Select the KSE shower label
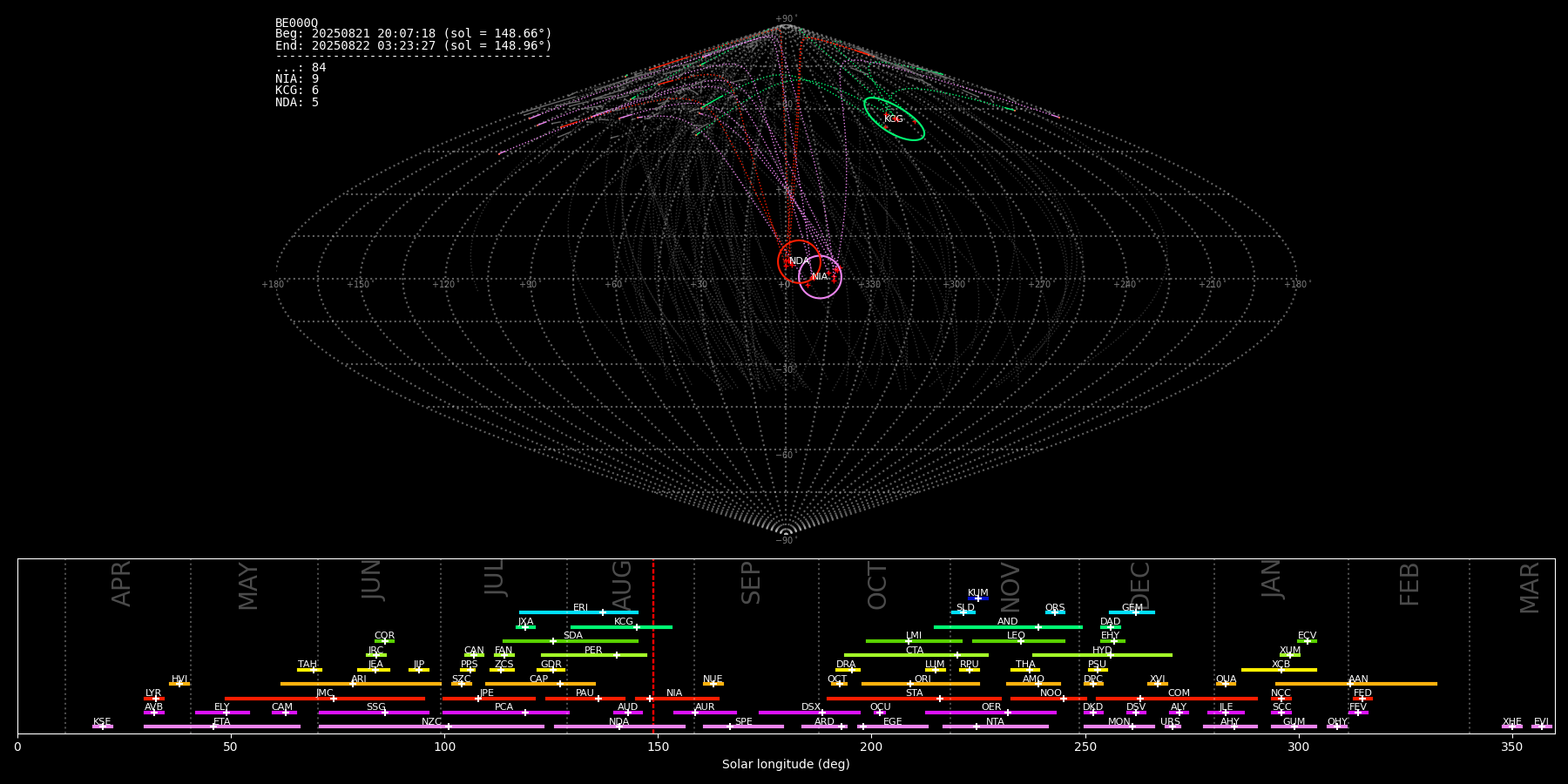This screenshot has width=1568, height=784. pyautogui.click(x=102, y=722)
